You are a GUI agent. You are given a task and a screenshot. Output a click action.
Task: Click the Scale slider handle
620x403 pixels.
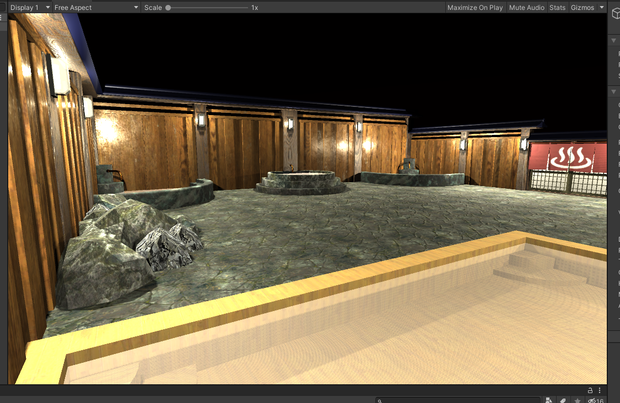point(168,8)
